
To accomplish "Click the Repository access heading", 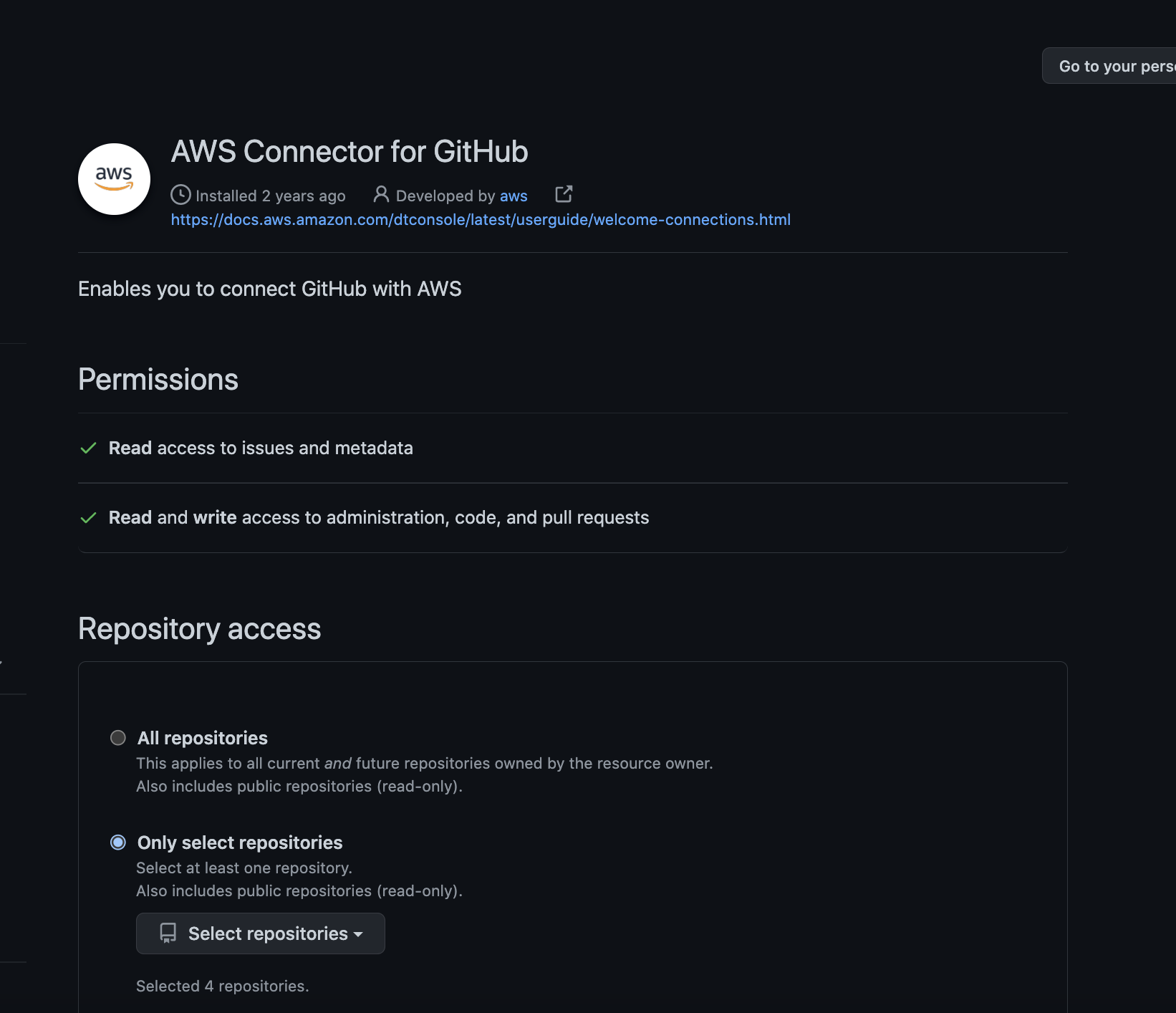I will [200, 629].
